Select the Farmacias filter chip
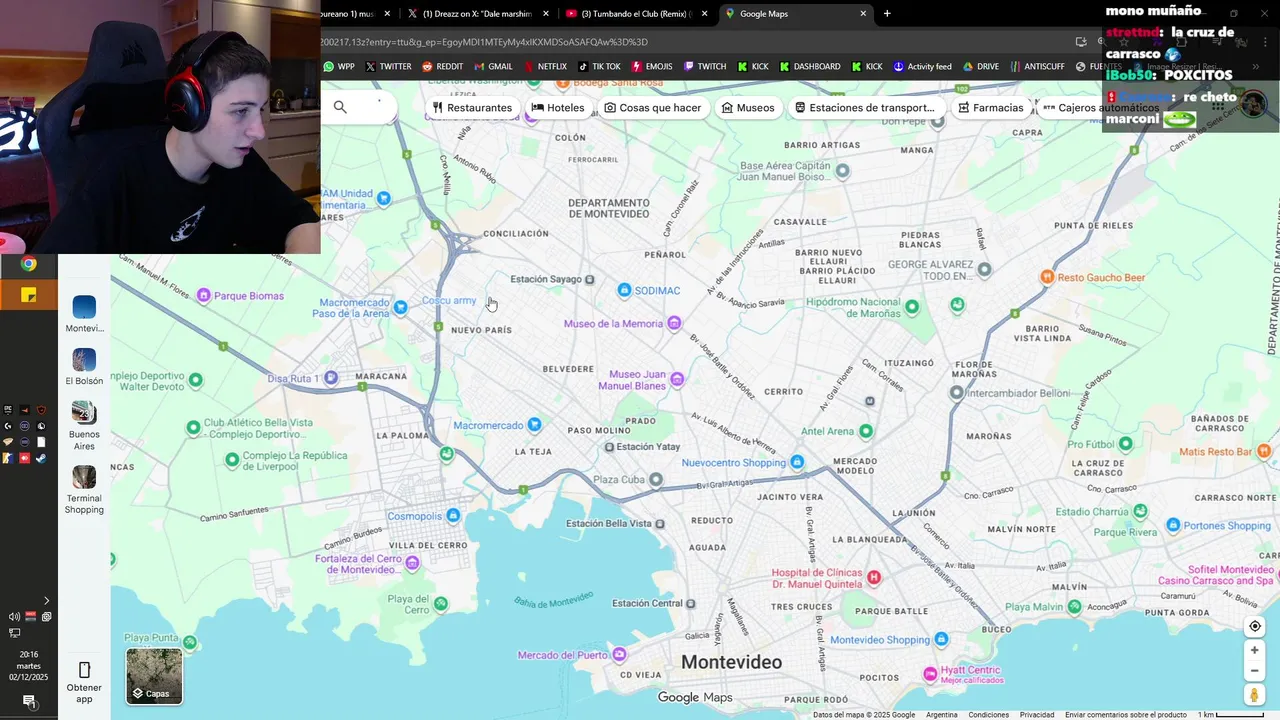 point(990,107)
